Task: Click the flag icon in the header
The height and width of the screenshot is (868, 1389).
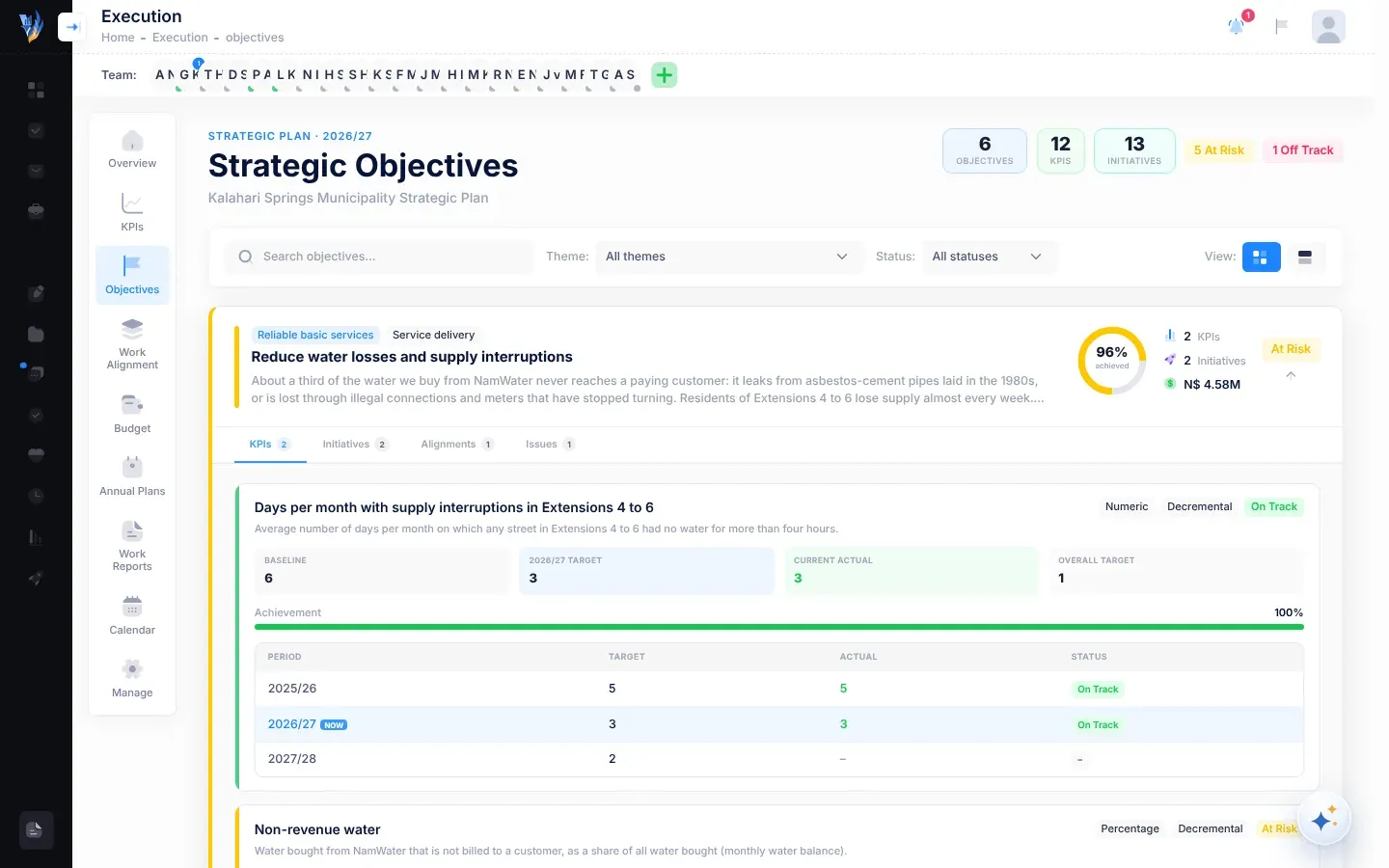Action: pos(1282,26)
